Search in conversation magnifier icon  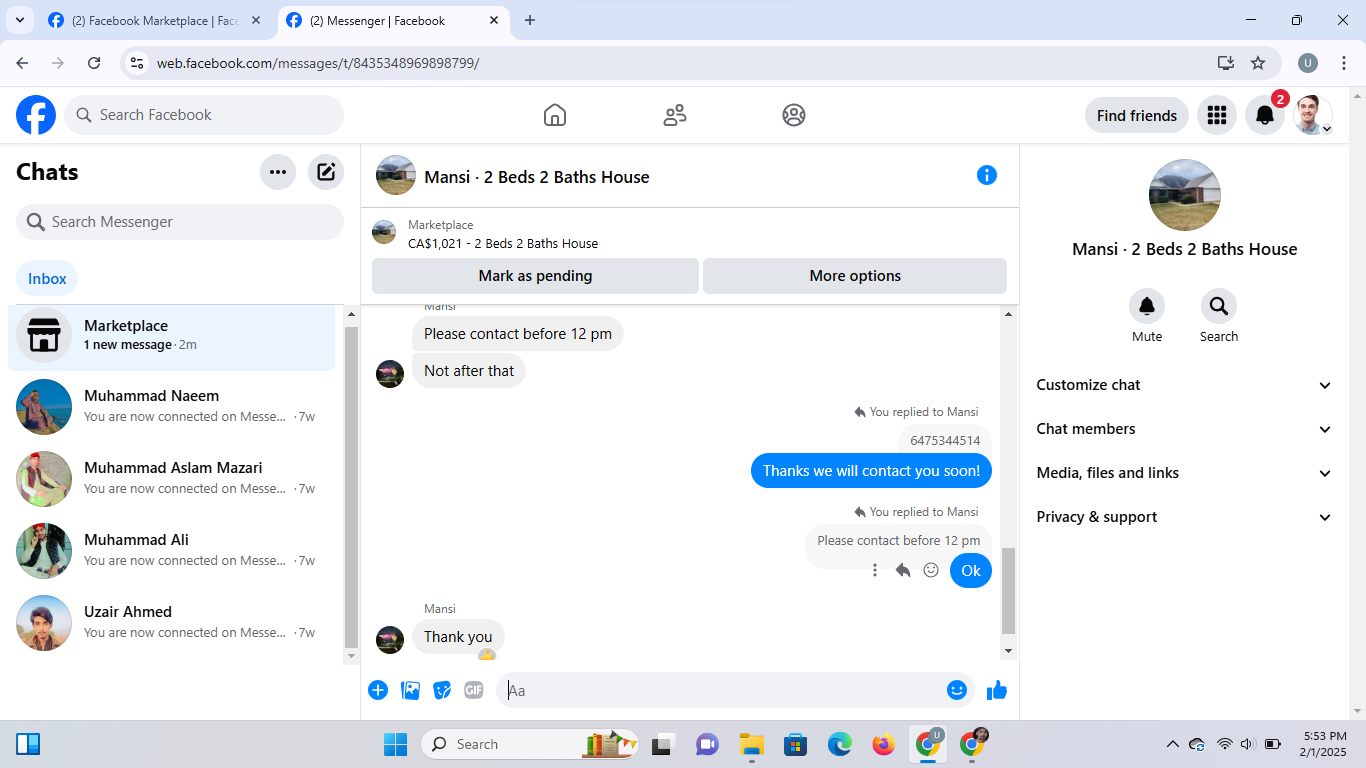(x=1219, y=306)
